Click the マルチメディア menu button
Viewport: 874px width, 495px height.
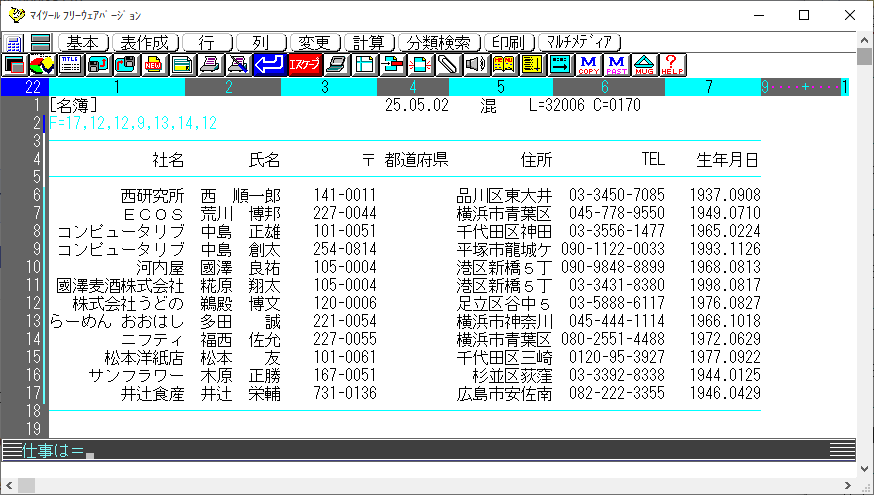580,43
